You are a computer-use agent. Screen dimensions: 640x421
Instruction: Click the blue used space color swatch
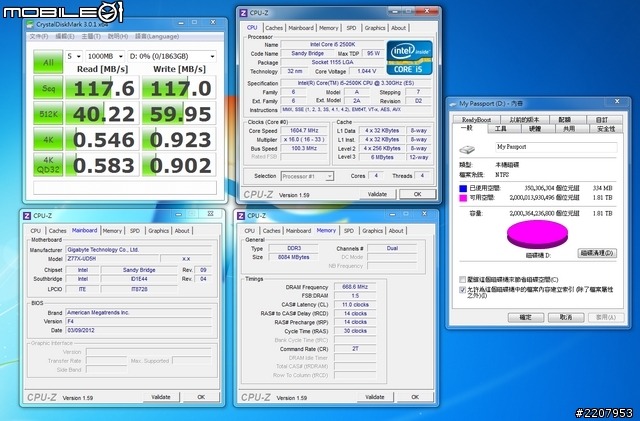click(x=463, y=188)
